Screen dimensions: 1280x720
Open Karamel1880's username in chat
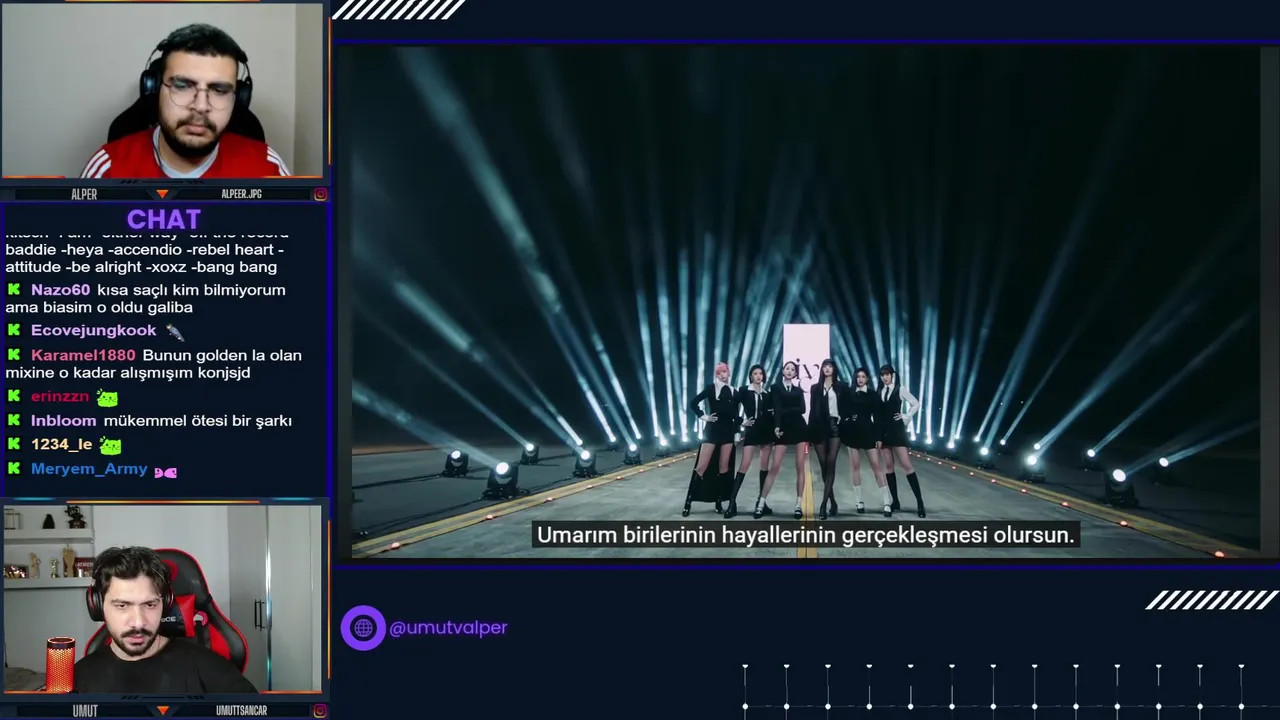pos(83,355)
